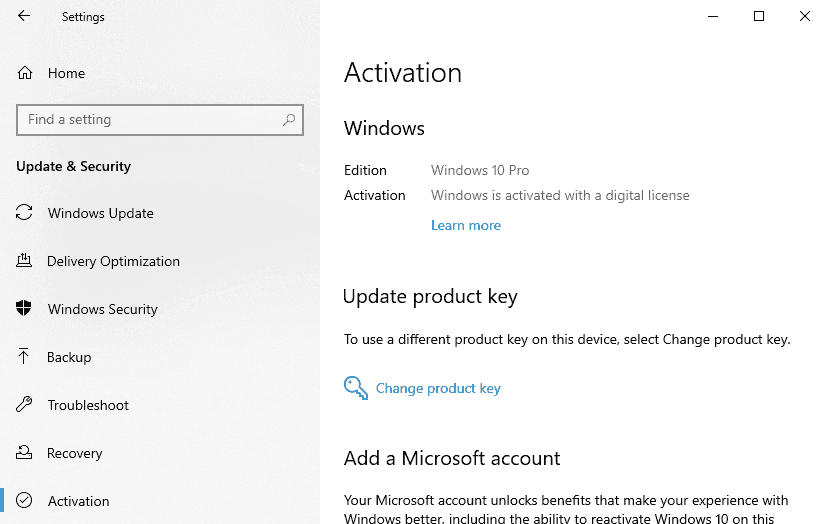Click the Change product key link
828x524 pixels.
[438, 389]
